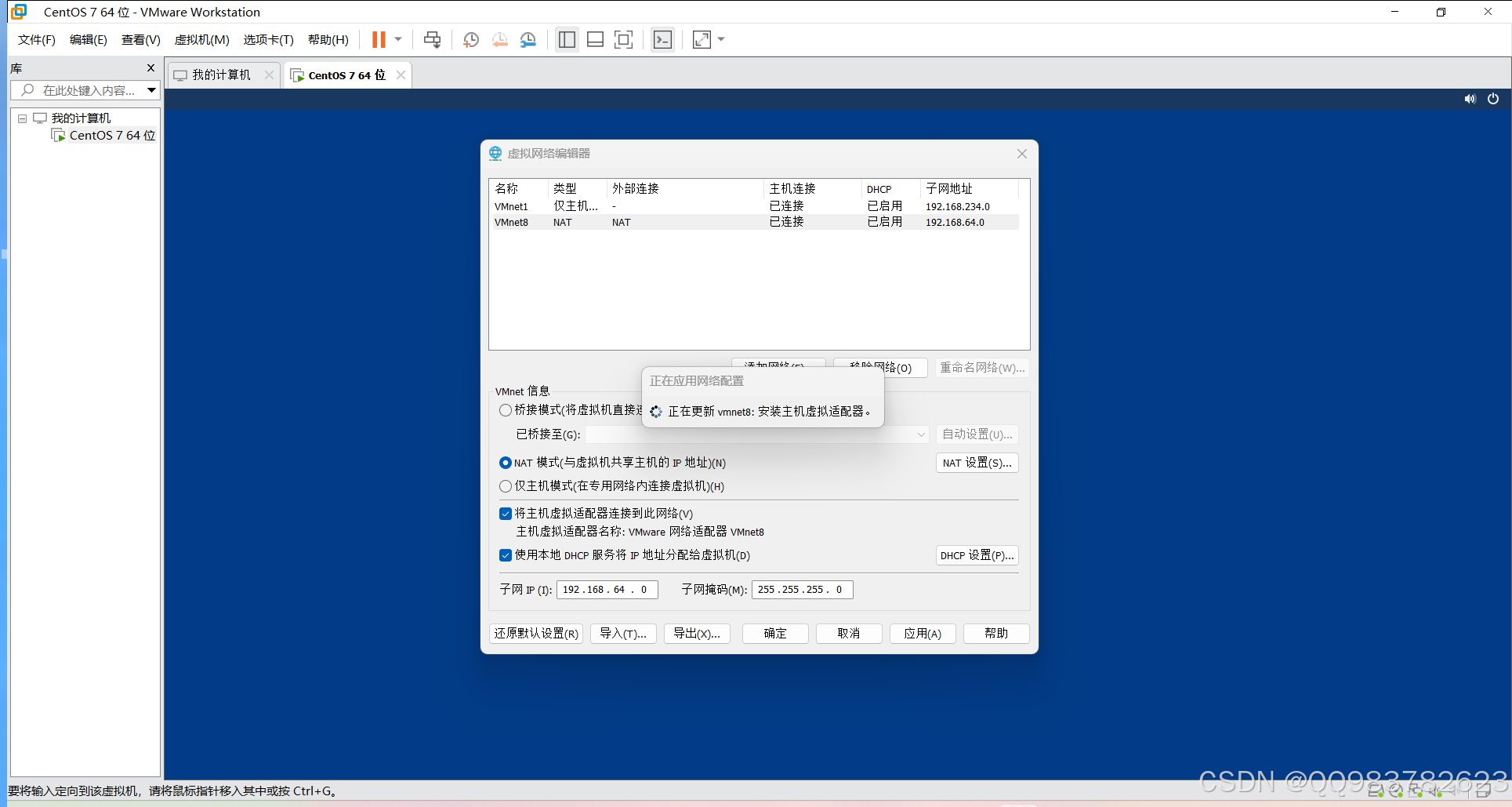Click the 自动设置(U)... button

coord(977,434)
